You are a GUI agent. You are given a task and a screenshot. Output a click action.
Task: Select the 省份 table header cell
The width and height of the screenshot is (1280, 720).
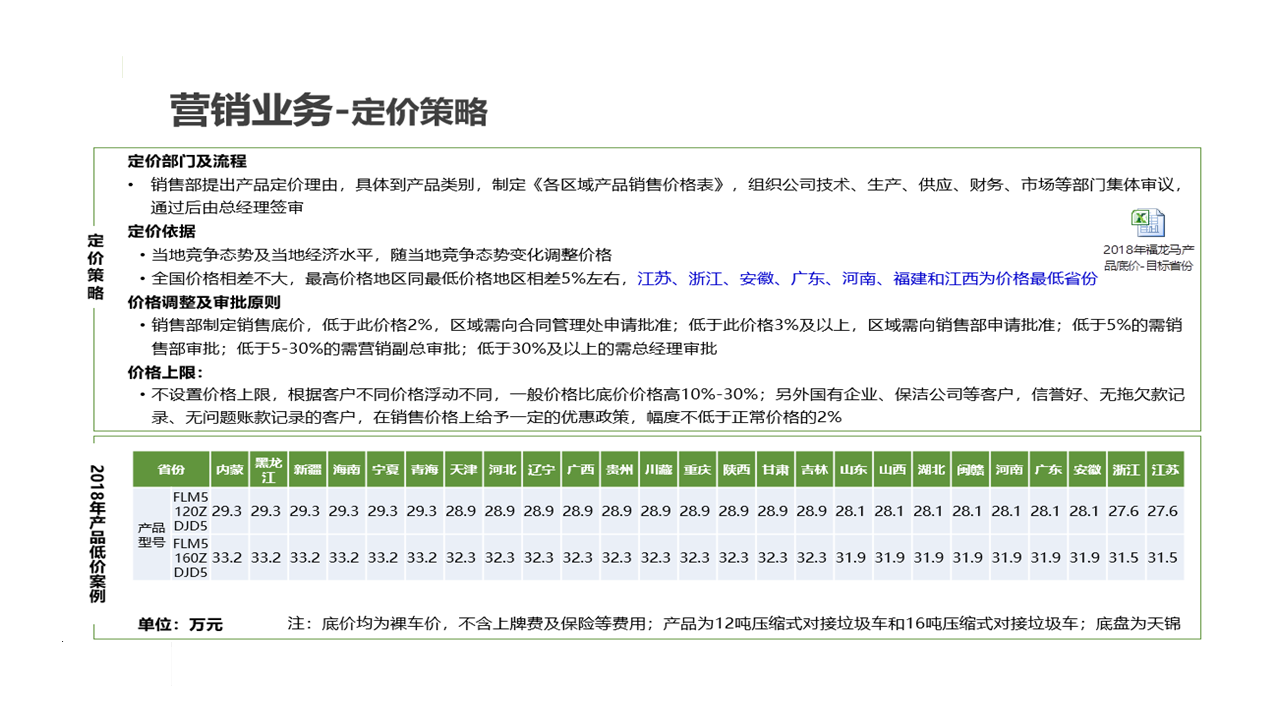click(171, 469)
